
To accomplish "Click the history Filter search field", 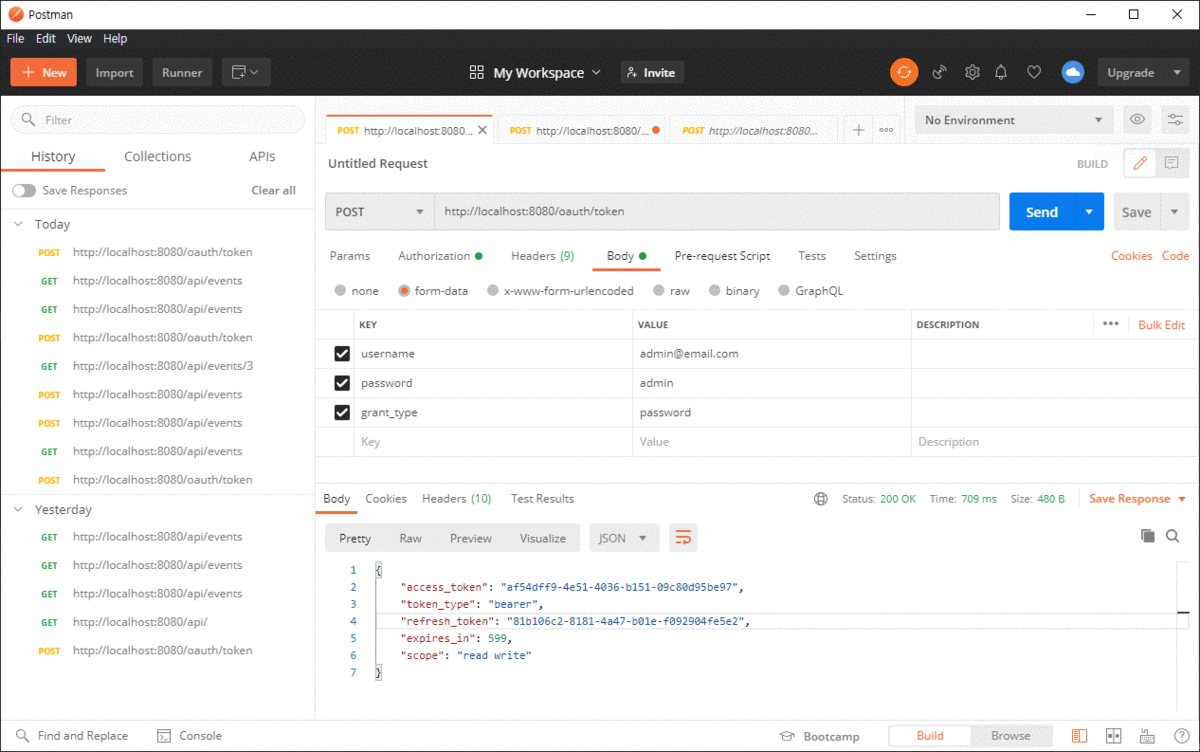I will point(158,120).
